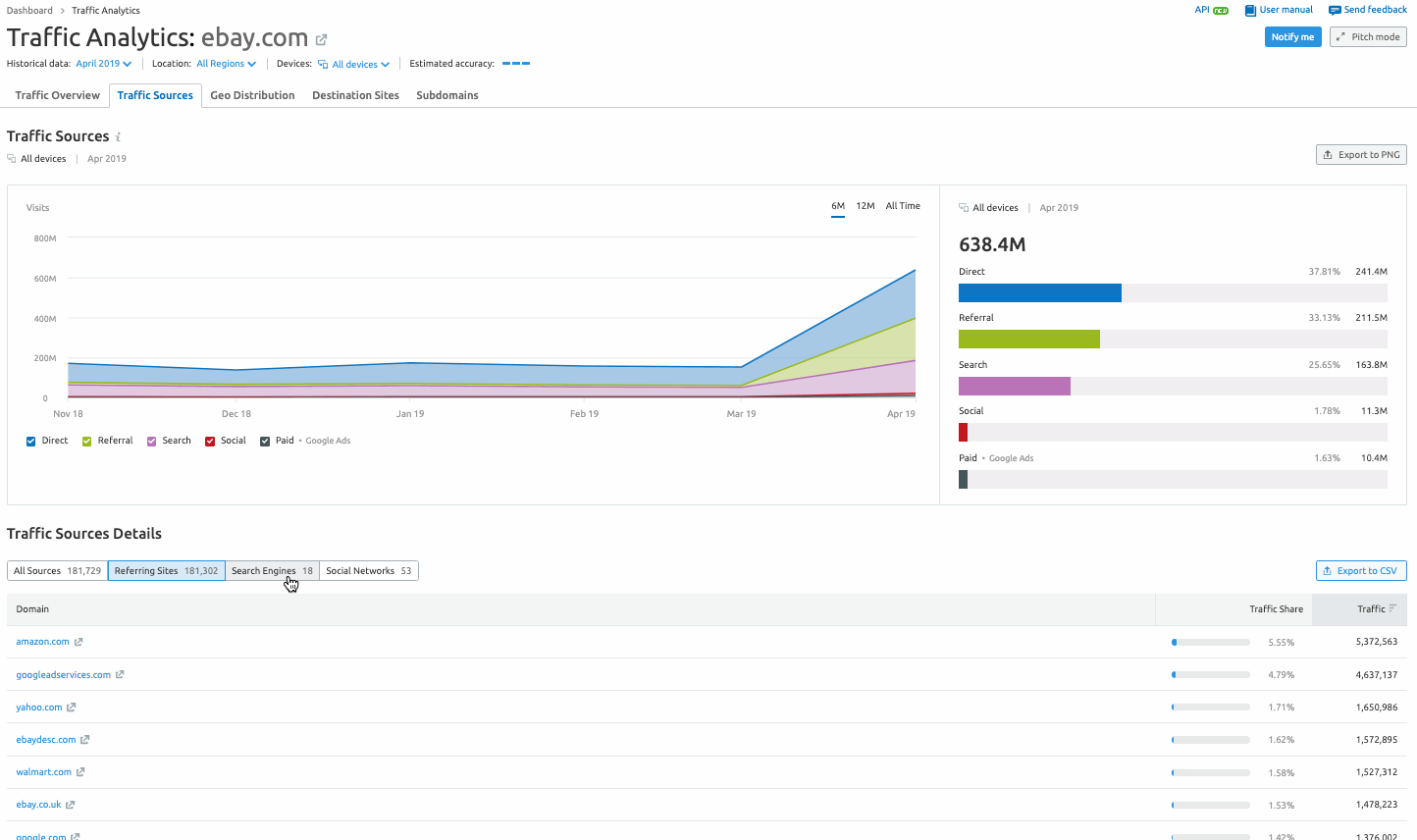Click the Traffic column sort icon
Viewport: 1417px width, 840px height.
click(1392, 608)
